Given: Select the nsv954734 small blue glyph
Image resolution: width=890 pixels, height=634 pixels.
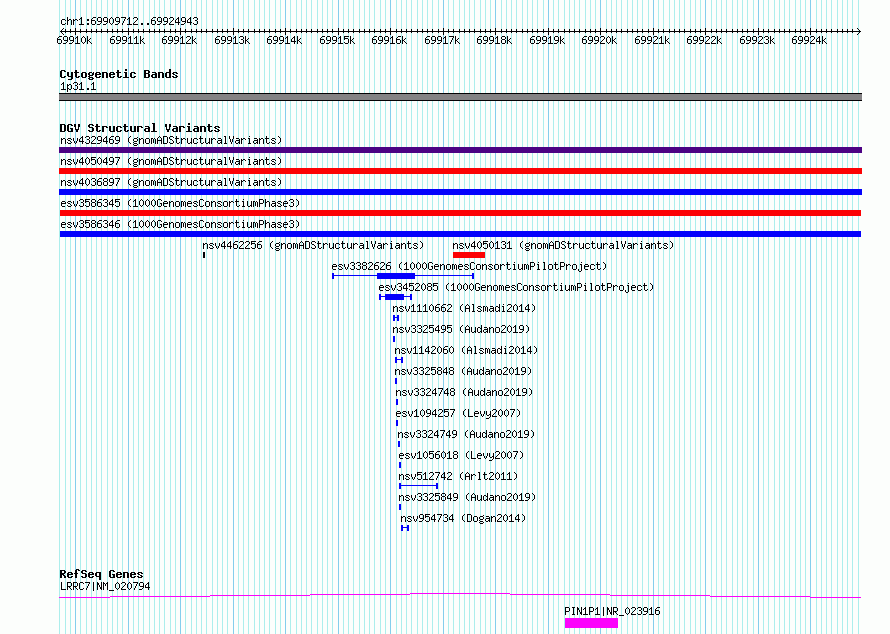Looking at the screenshot, I should pos(405,528).
